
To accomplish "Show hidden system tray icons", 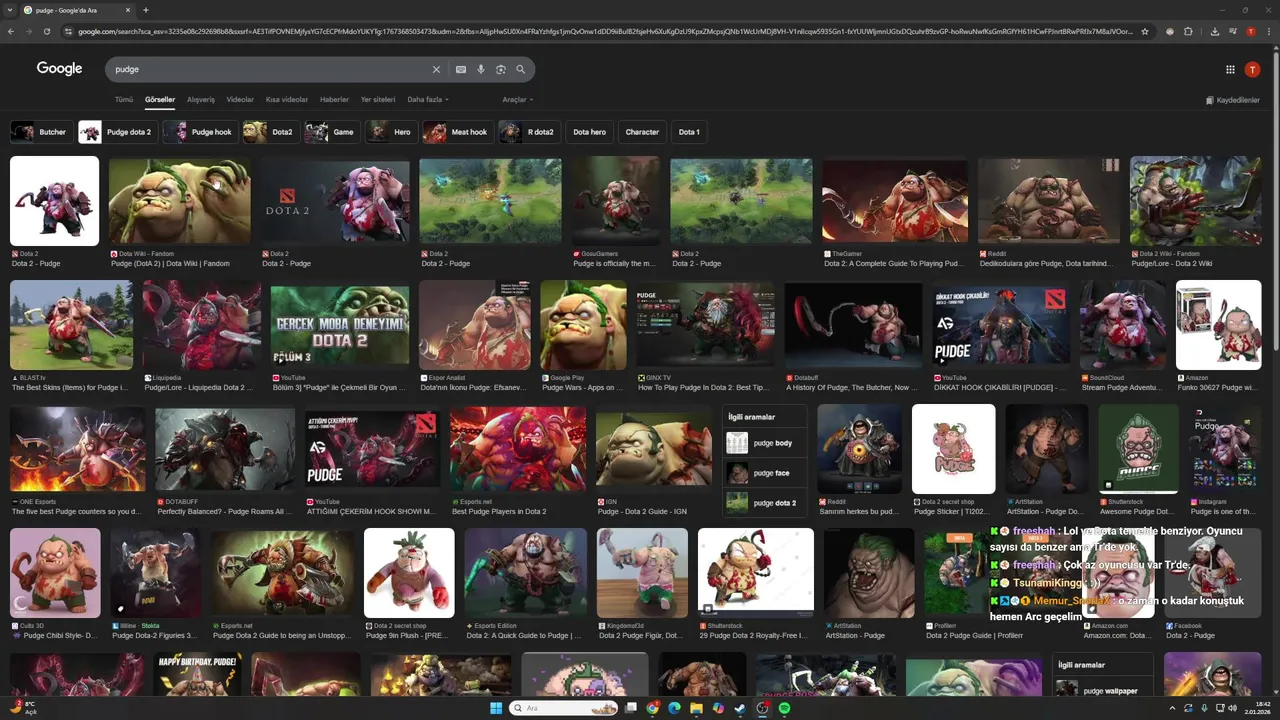I will (x=1172, y=708).
